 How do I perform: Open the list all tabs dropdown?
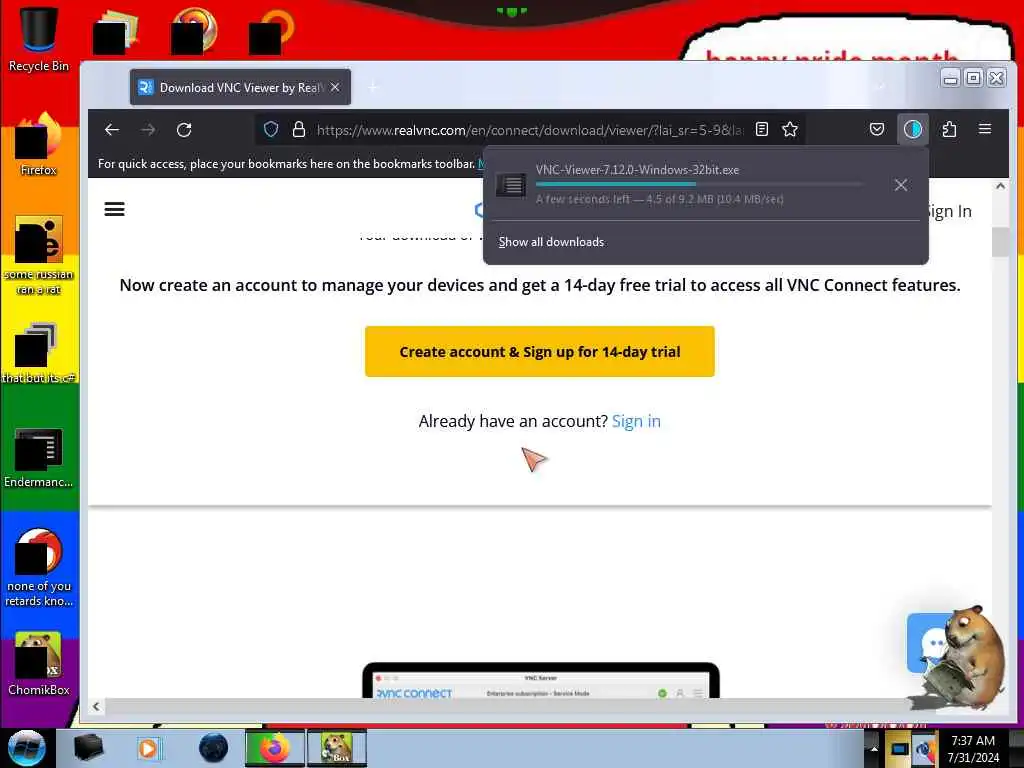[x=881, y=87]
